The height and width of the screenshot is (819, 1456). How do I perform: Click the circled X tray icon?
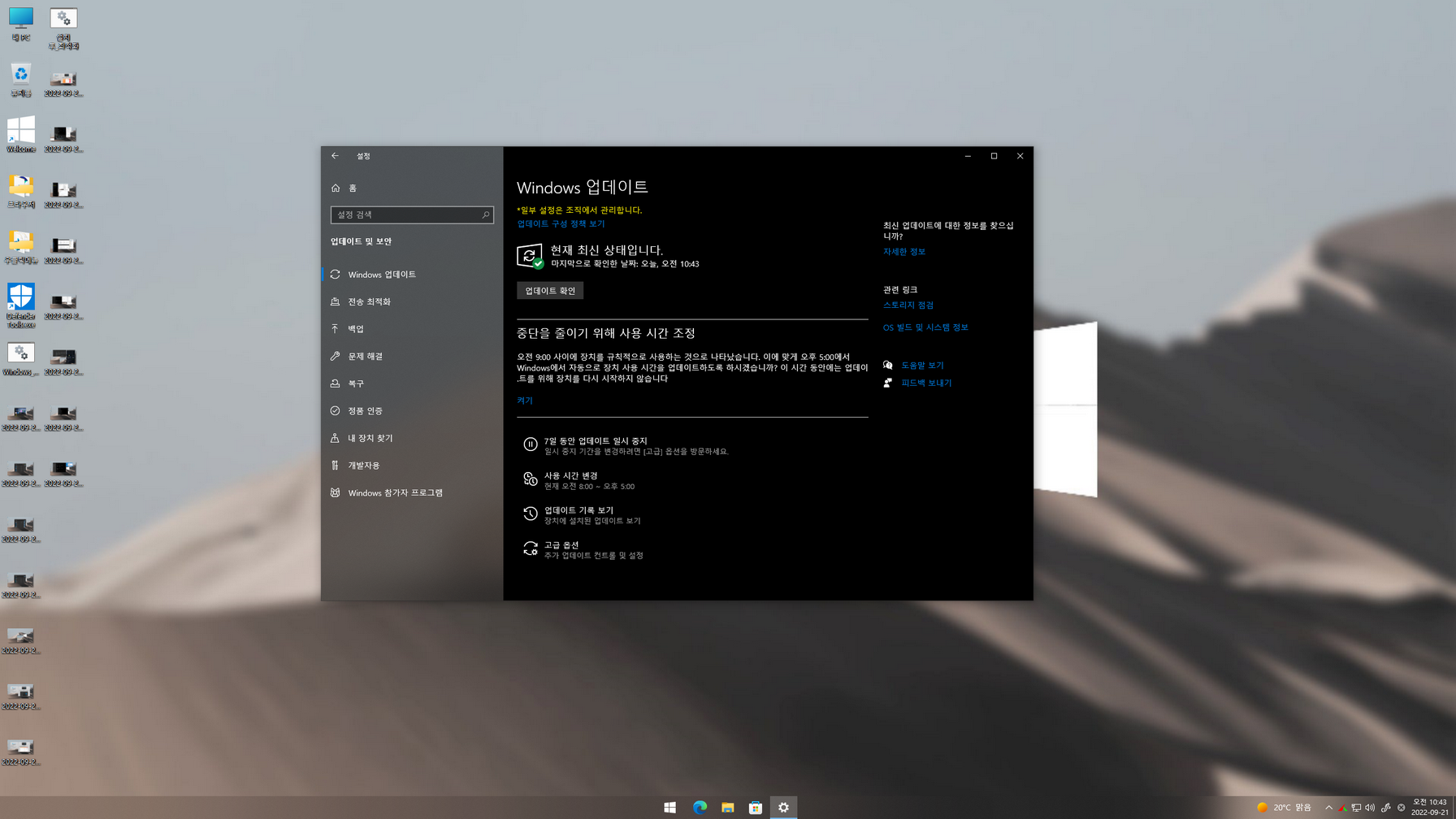pos(1401,808)
